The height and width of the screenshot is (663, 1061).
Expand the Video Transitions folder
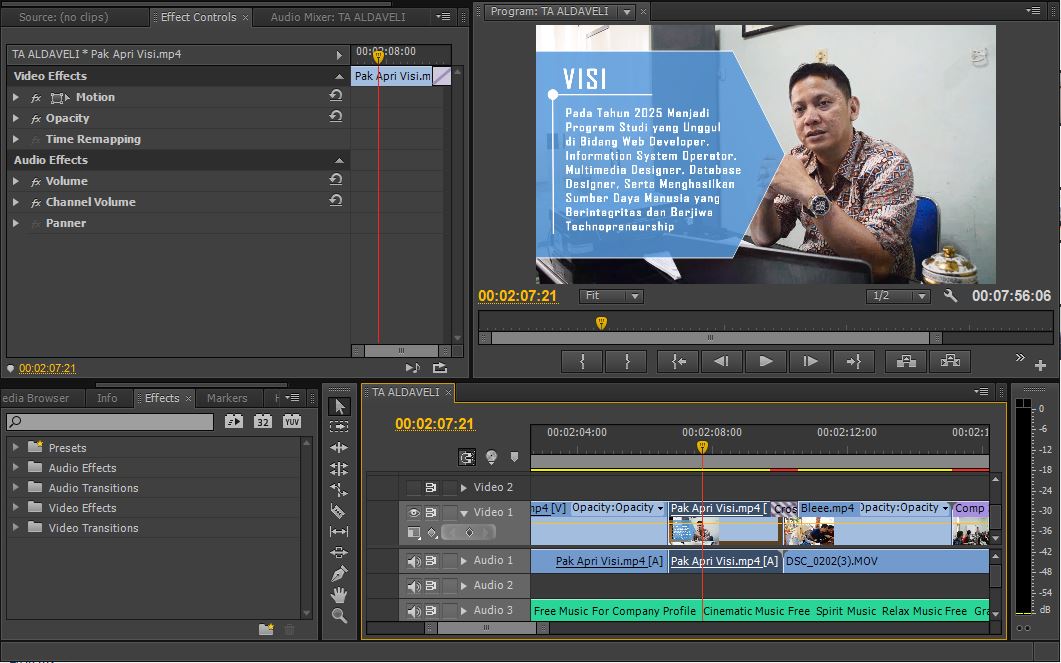point(16,527)
